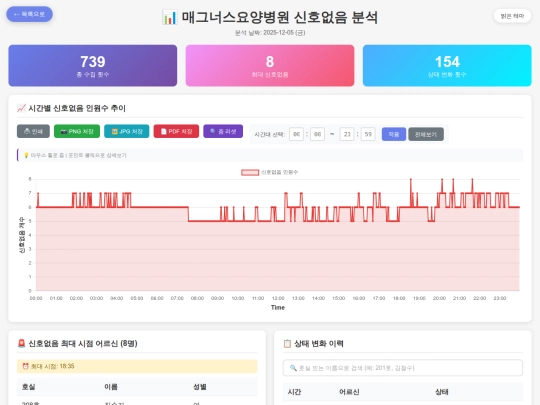Toggle the 신호없음 인원수 legend swatch

[250, 172]
